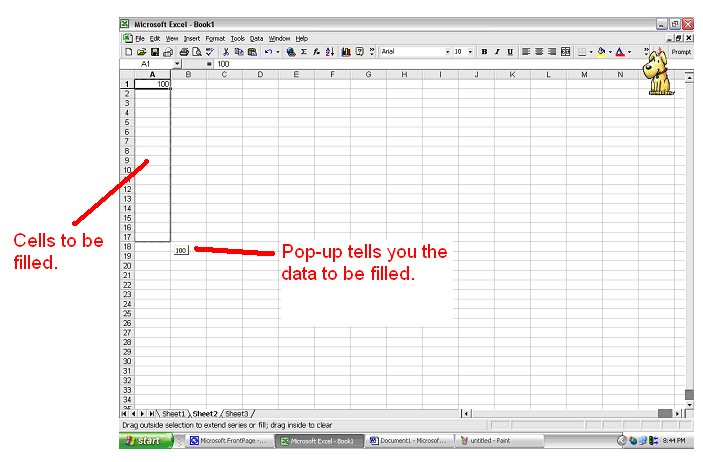Screen dimensions: 703x462
Task: Open the File menu
Action: [x=140, y=39]
